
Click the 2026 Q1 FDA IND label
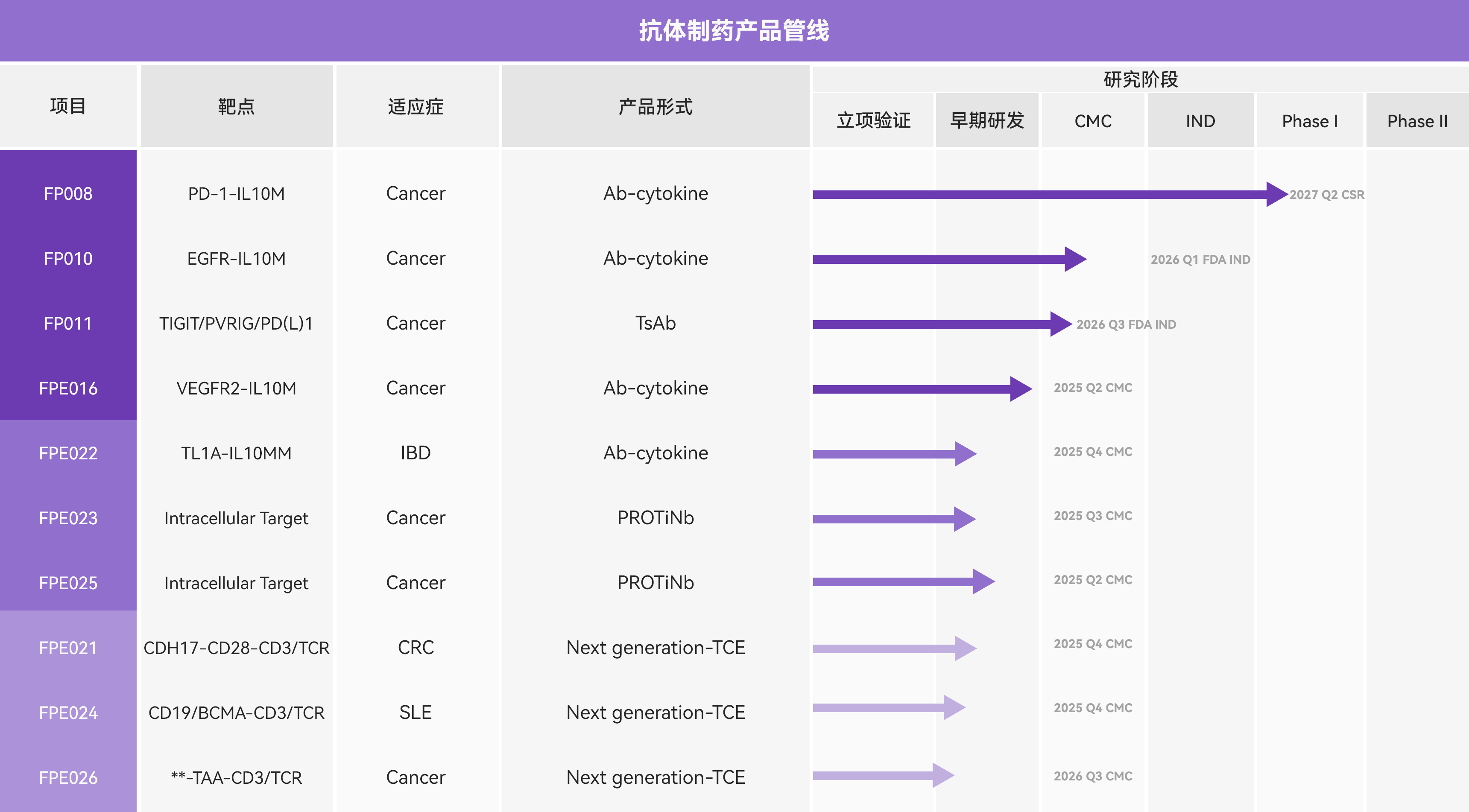[1200, 260]
